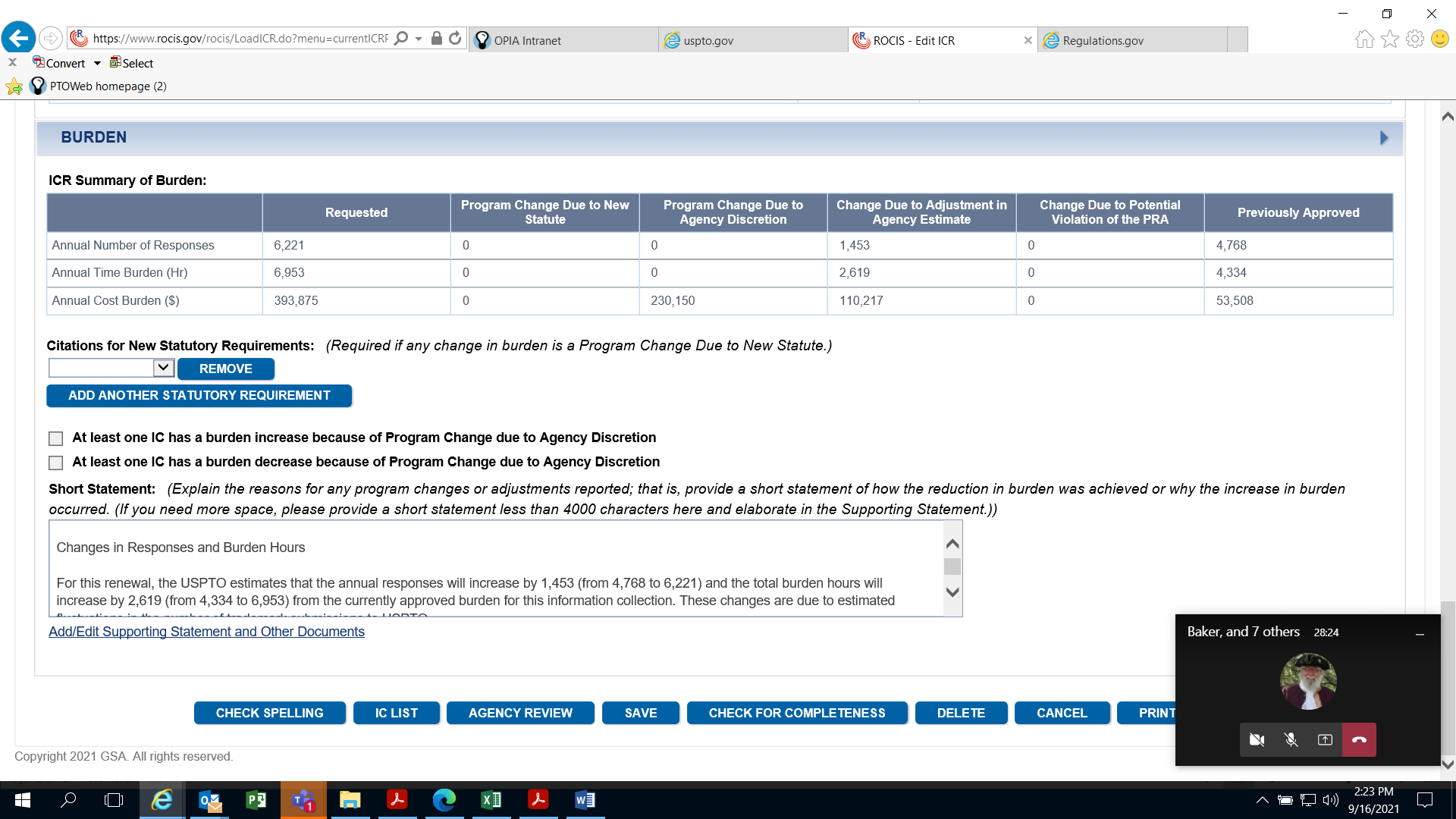Unmute microphone in Teams call window
Image resolution: width=1456 pixels, height=819 pixels.
[x=1291, y=739]
